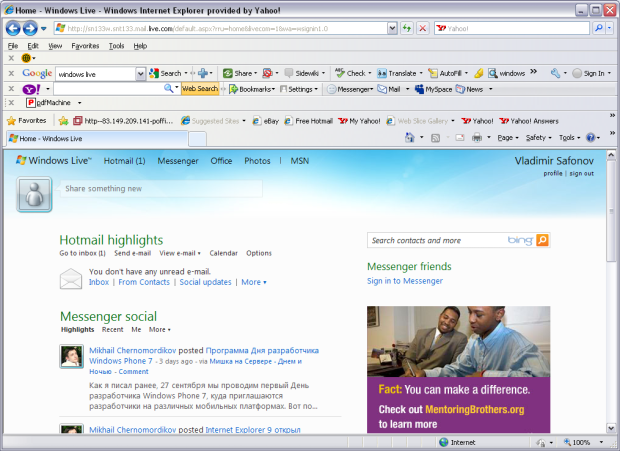Open the View menu
620x451 pixels.
[x=55, y=46]
